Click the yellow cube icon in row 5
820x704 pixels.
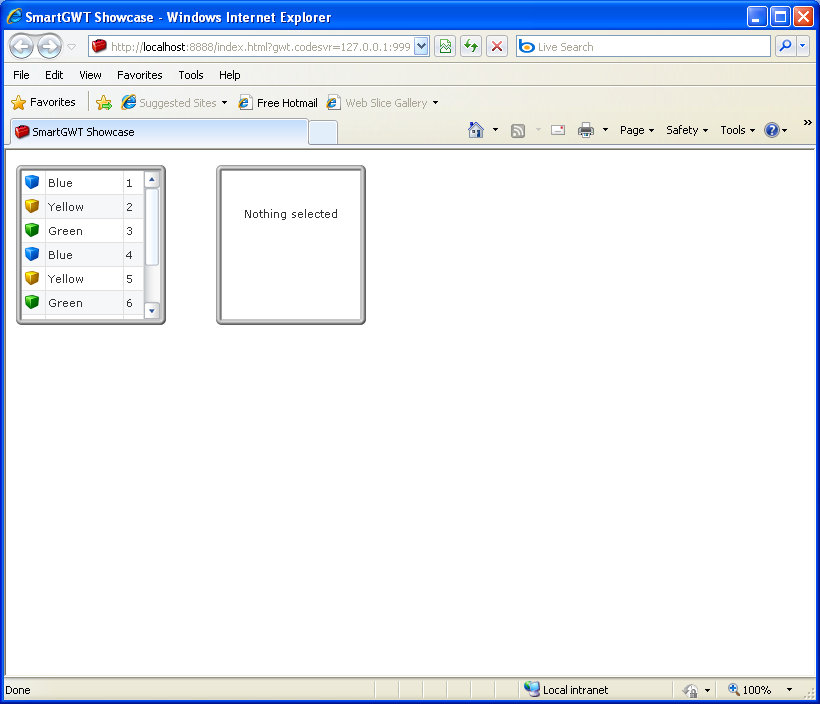tap(32, 278)
